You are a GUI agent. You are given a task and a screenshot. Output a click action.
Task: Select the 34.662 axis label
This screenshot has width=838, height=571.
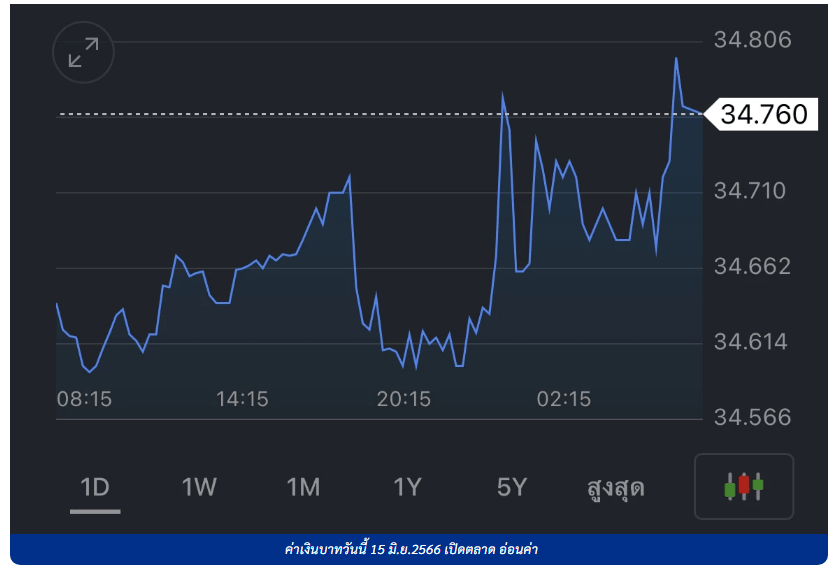(752, 266)
